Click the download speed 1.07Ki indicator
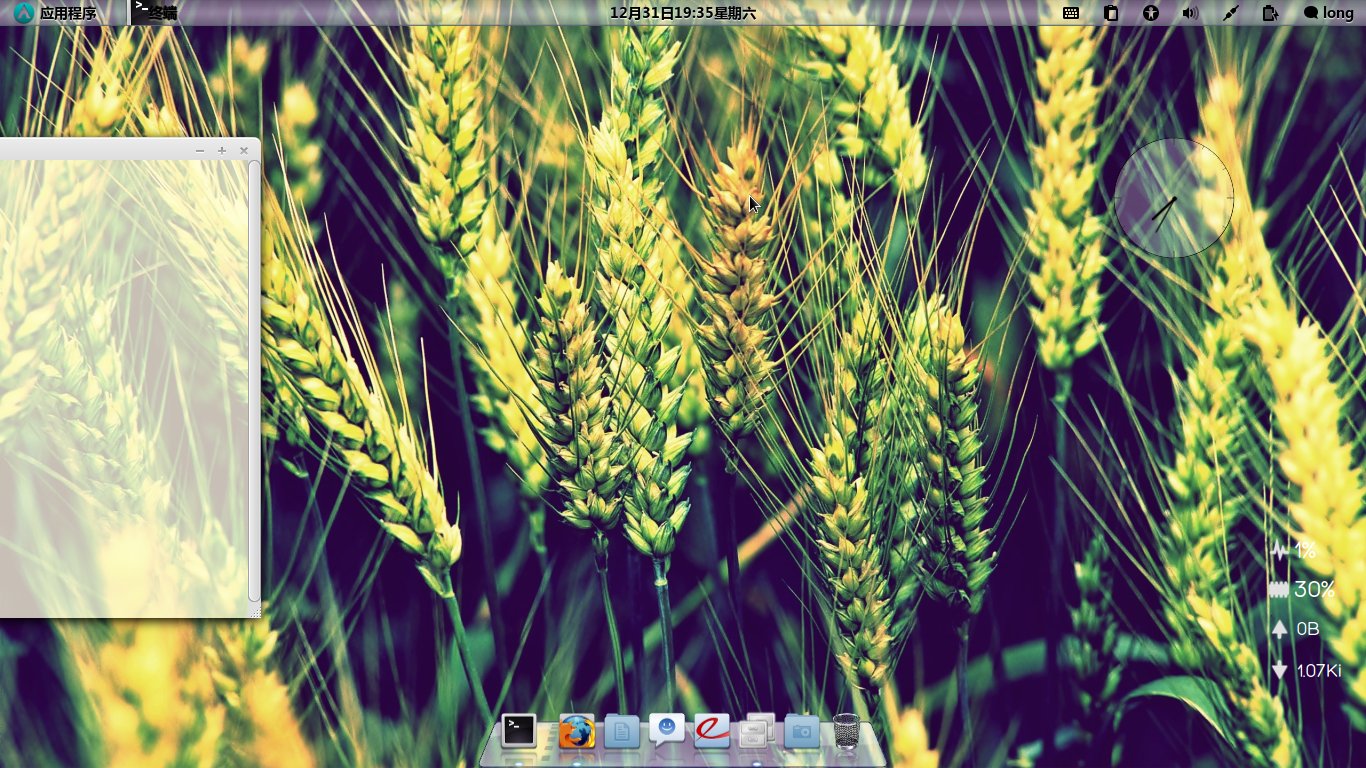Screen dimensions: 1366x768 click(1306, 670)
